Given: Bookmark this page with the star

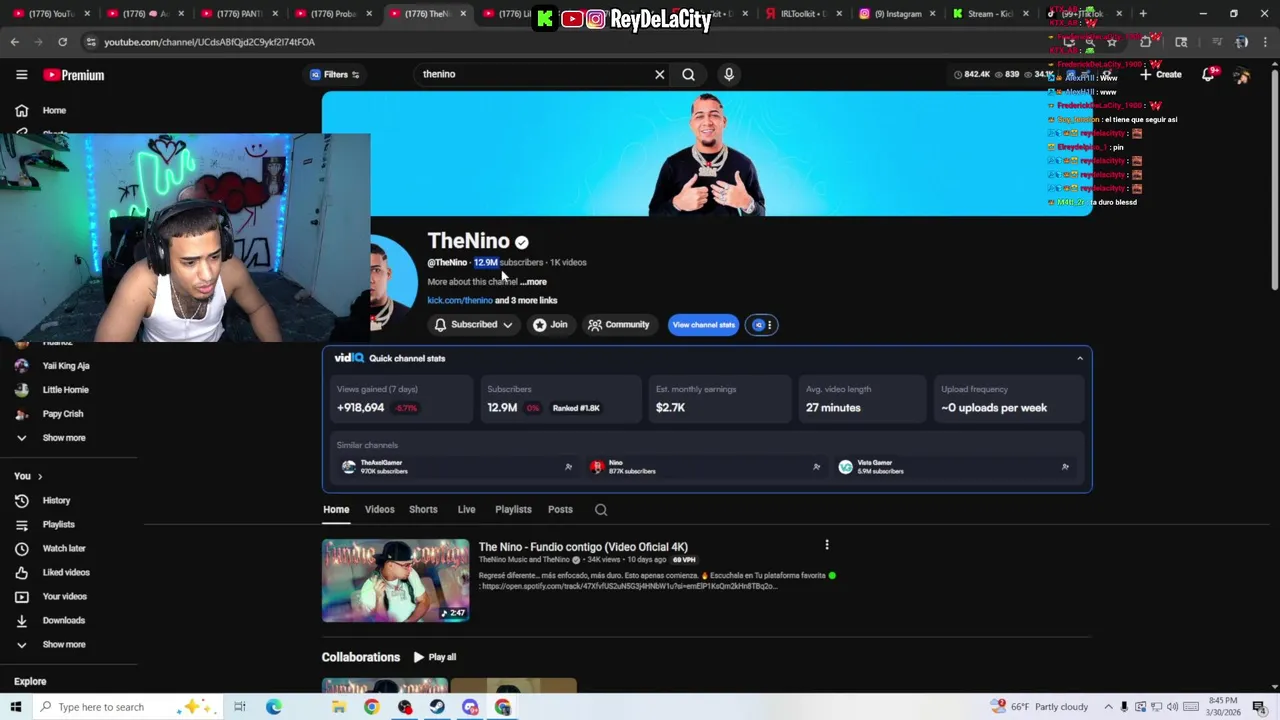Looking at the screenshot, I should point(1111,42).
